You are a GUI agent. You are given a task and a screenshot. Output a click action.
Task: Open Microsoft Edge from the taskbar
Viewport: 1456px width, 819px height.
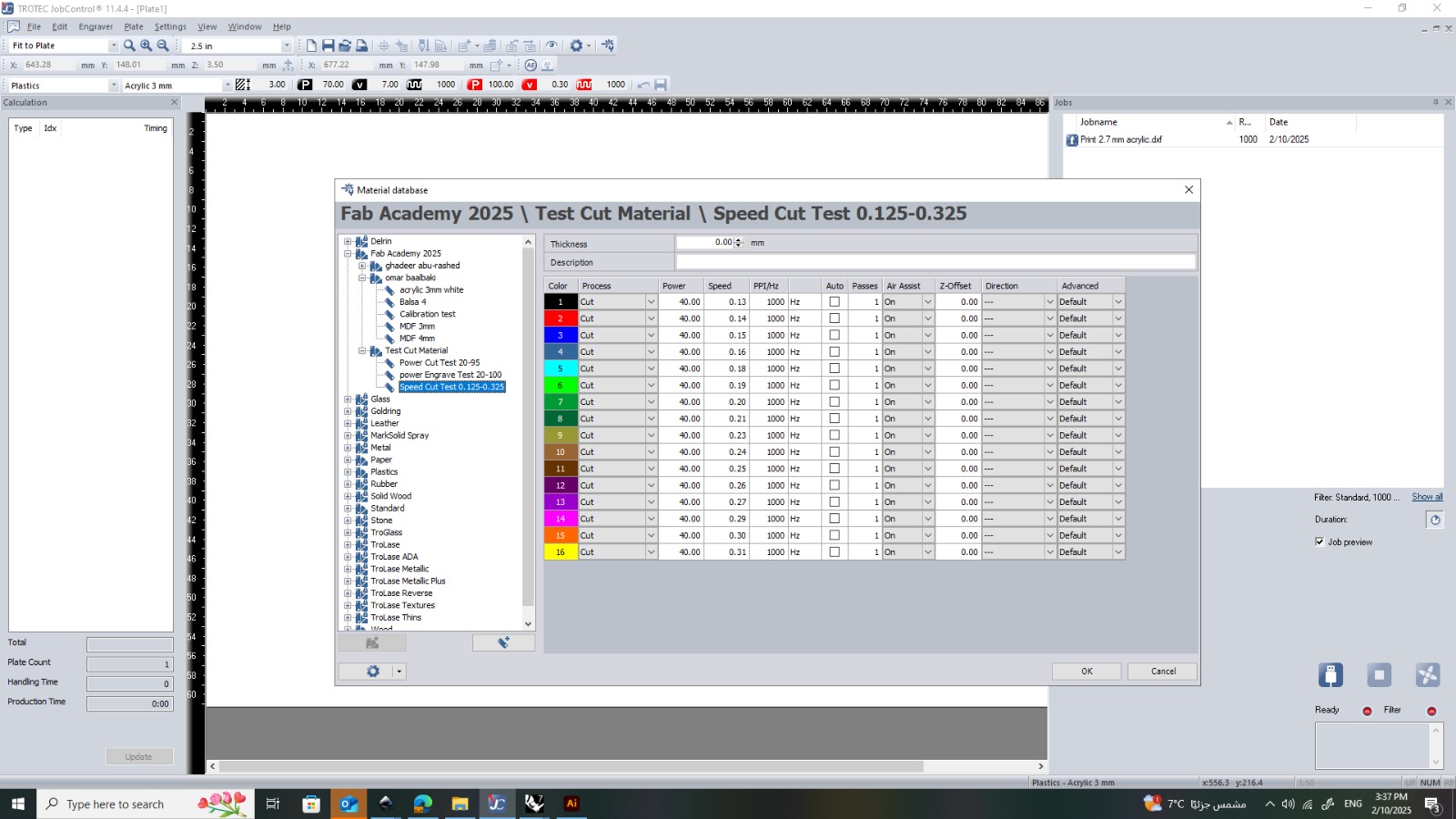423,804
